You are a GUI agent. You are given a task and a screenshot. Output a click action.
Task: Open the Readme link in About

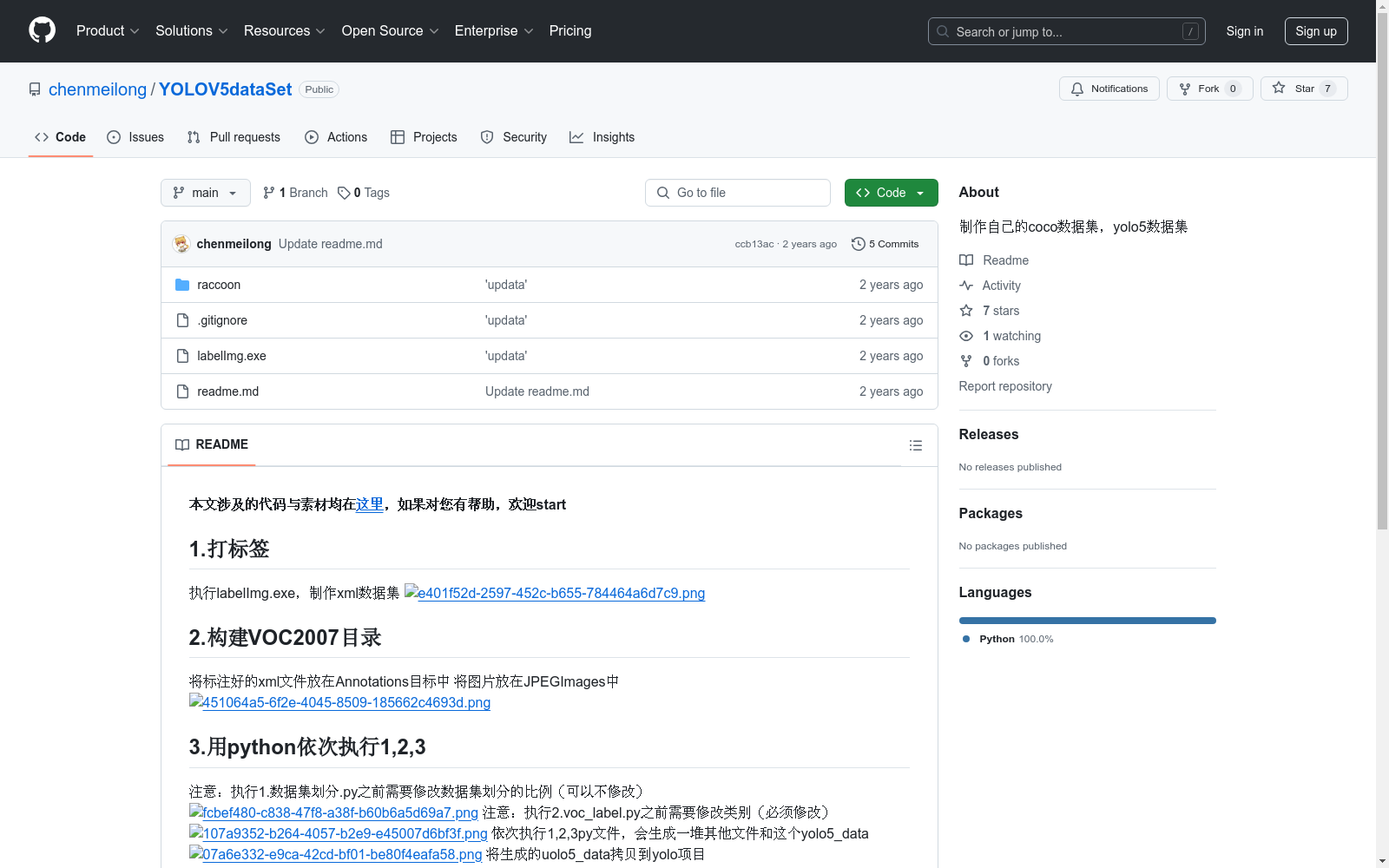point(994,260)
